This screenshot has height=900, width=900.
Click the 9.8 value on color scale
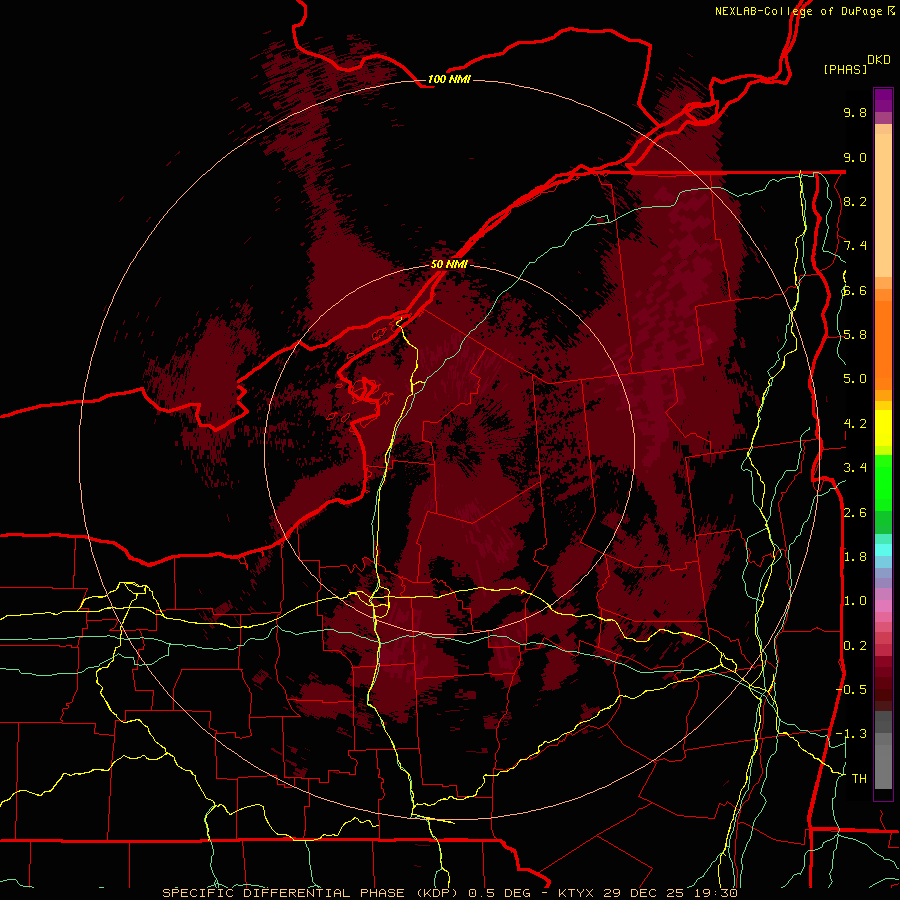(855, 112)
